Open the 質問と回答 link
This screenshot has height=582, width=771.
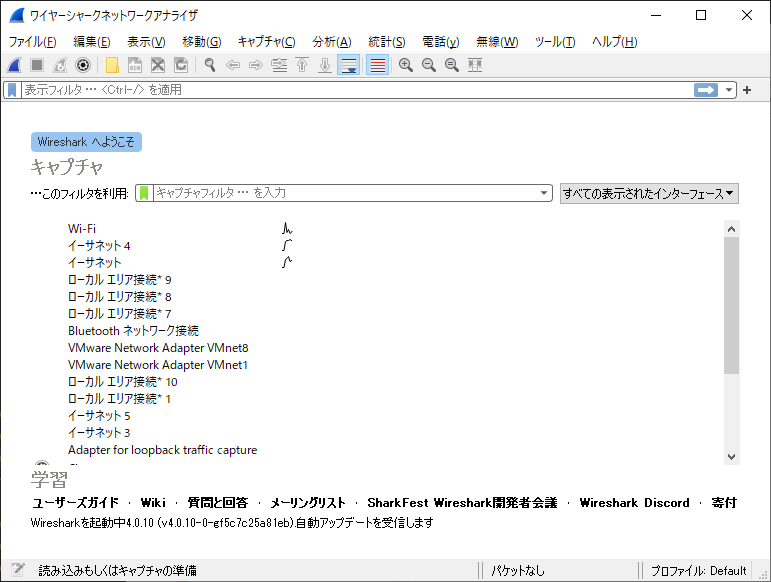click(x=218, y=502)
